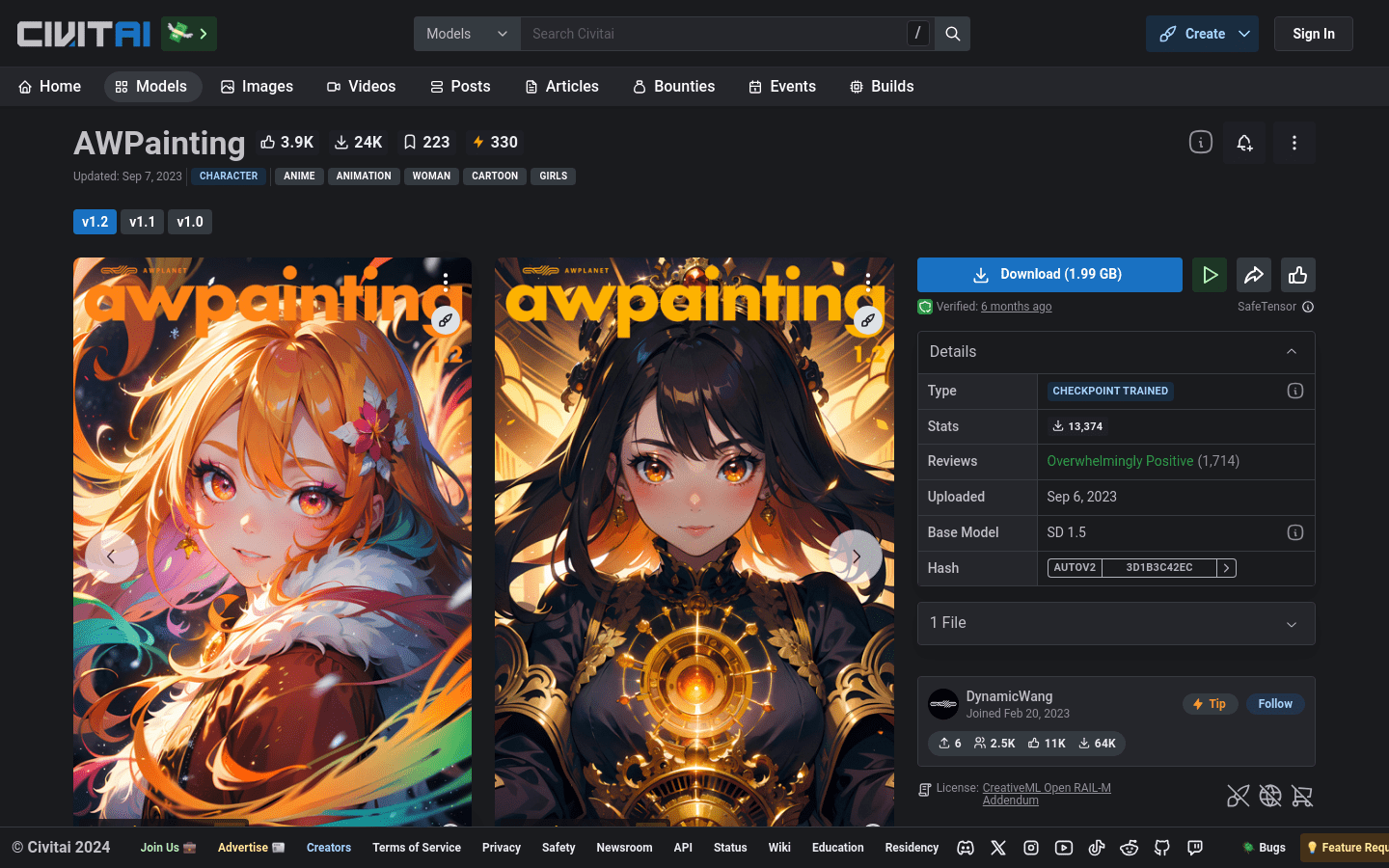Click the no-selling-model cart license icon
The height and width of the screenshot is (868, 1389).
coord(1302,796)
